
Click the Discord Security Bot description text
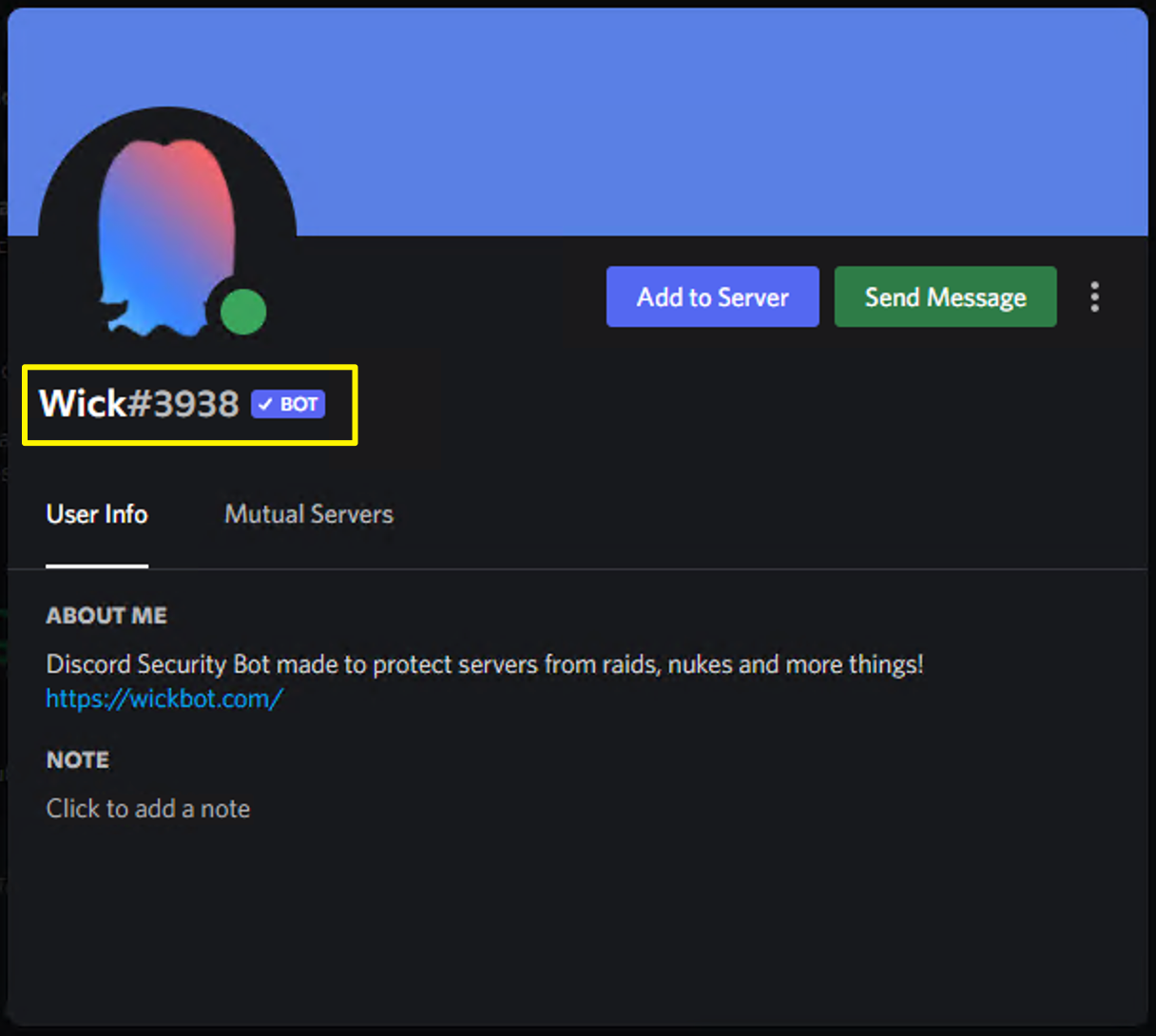click(485, 663)
